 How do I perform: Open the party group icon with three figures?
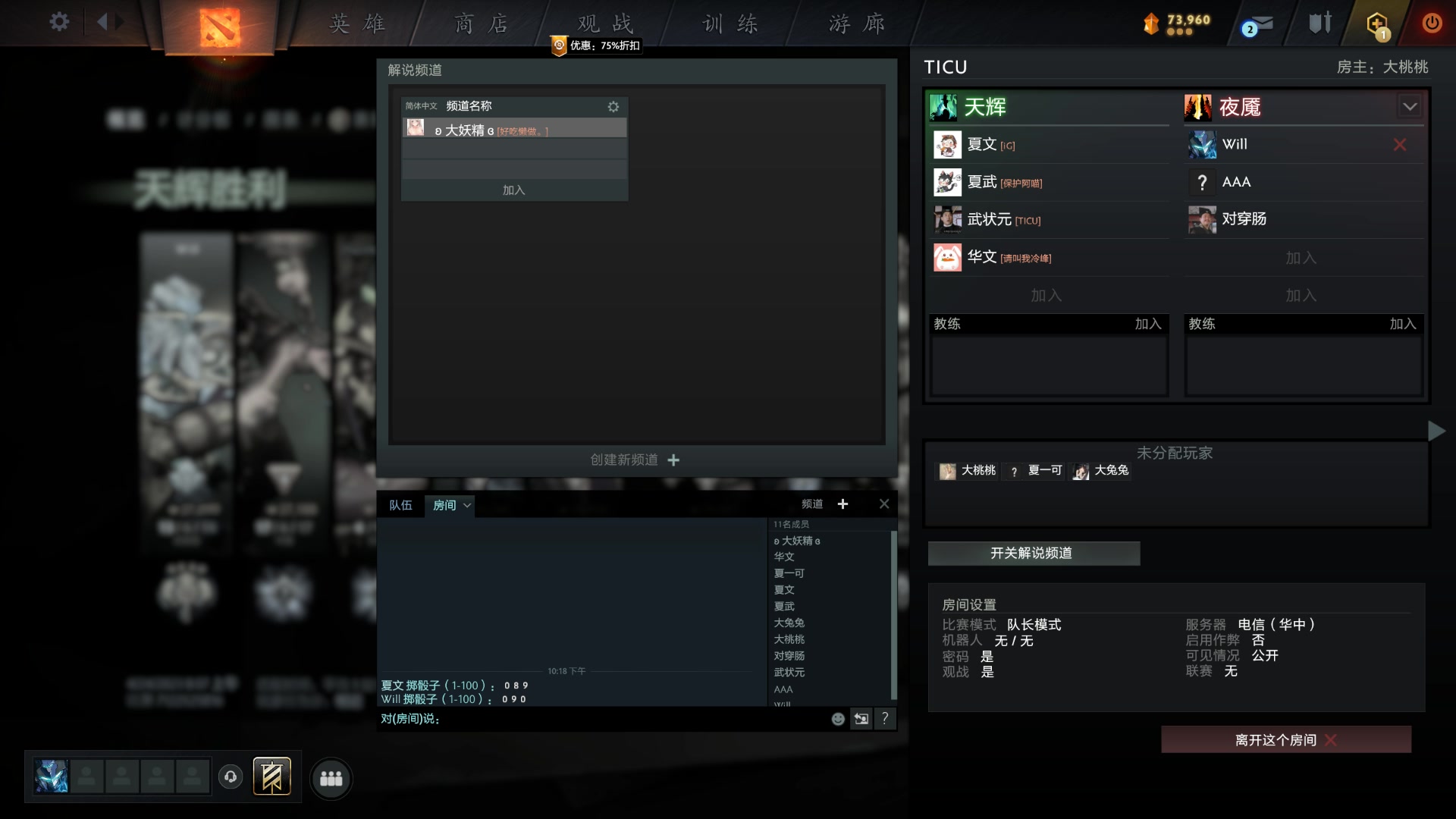tap(331, 779)
